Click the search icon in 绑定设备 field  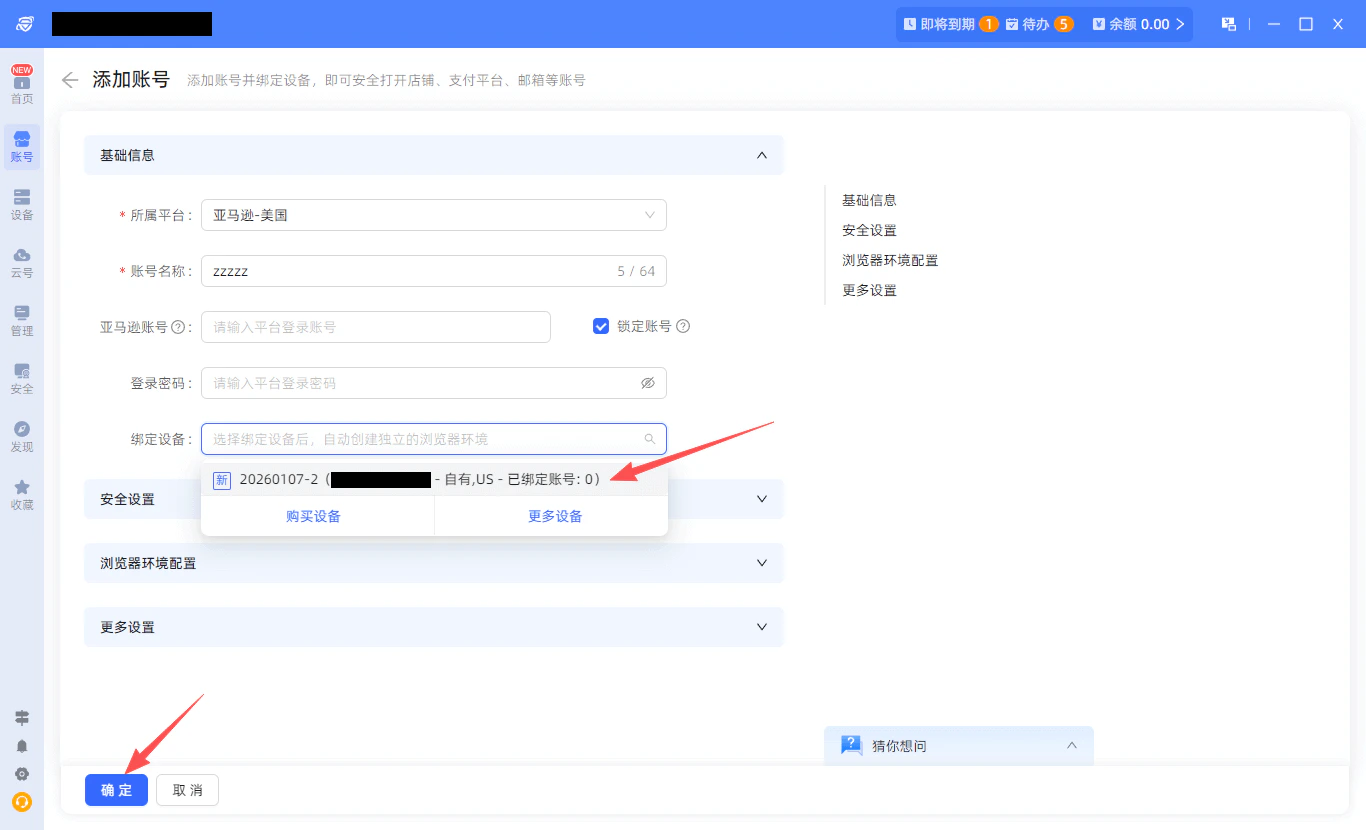pyautogui.click(x=649, y=439)
